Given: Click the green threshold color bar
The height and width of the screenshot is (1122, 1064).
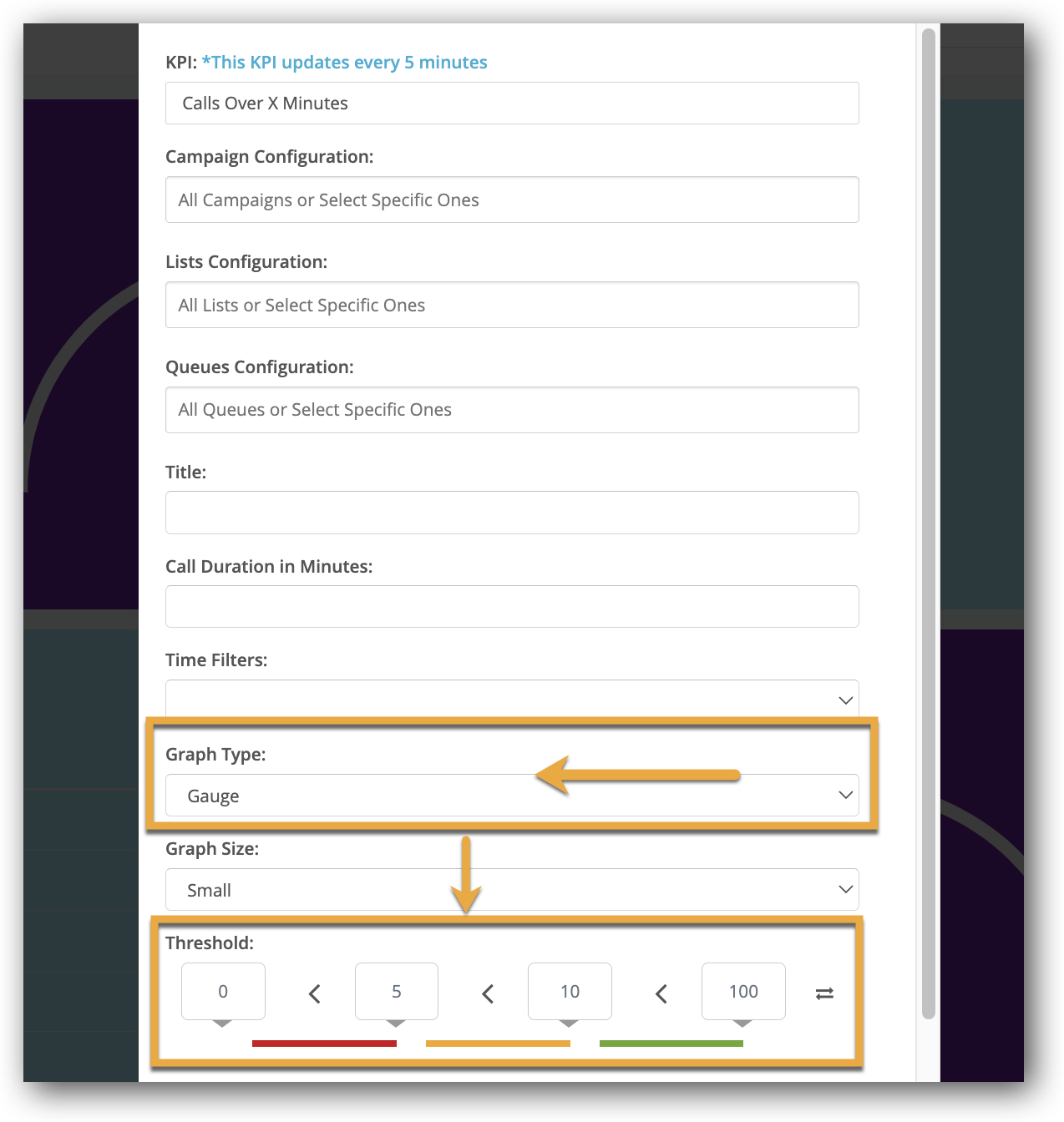Looking at the screenshot, I should point(671,1044).
